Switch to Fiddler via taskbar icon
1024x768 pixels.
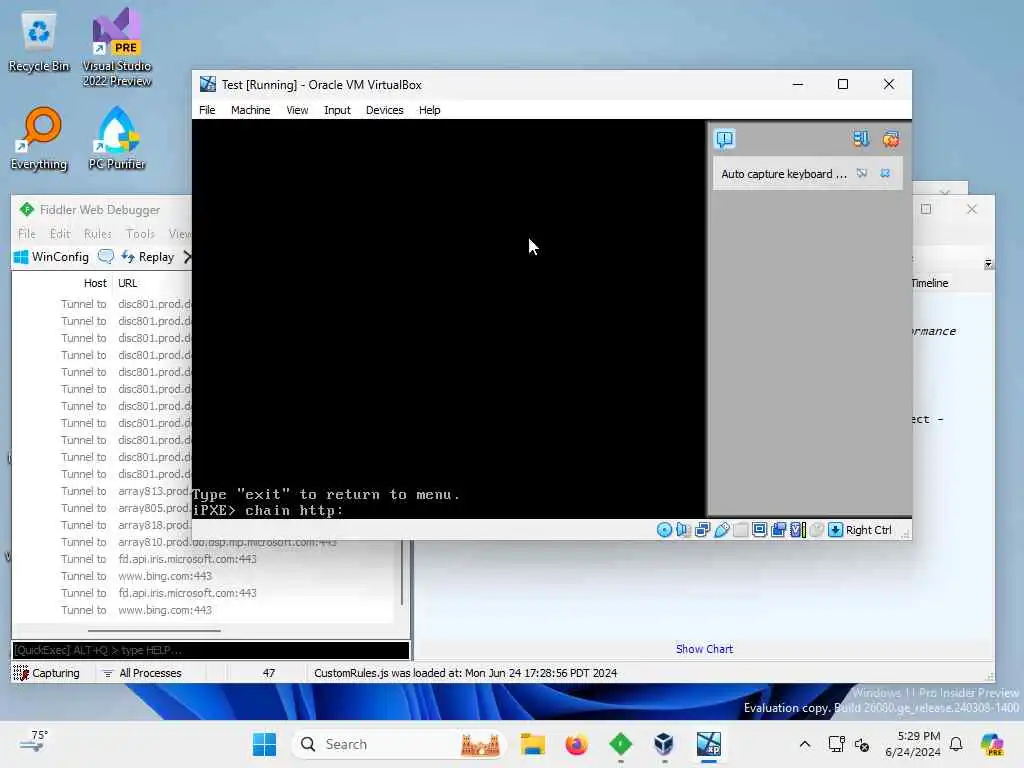pos(620,744)
